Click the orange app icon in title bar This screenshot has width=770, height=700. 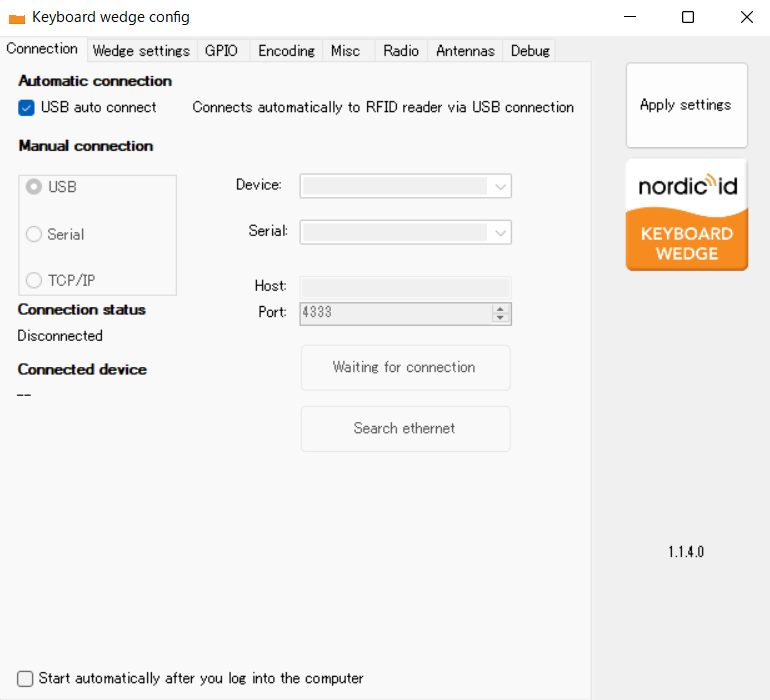(x=16, y=18)
